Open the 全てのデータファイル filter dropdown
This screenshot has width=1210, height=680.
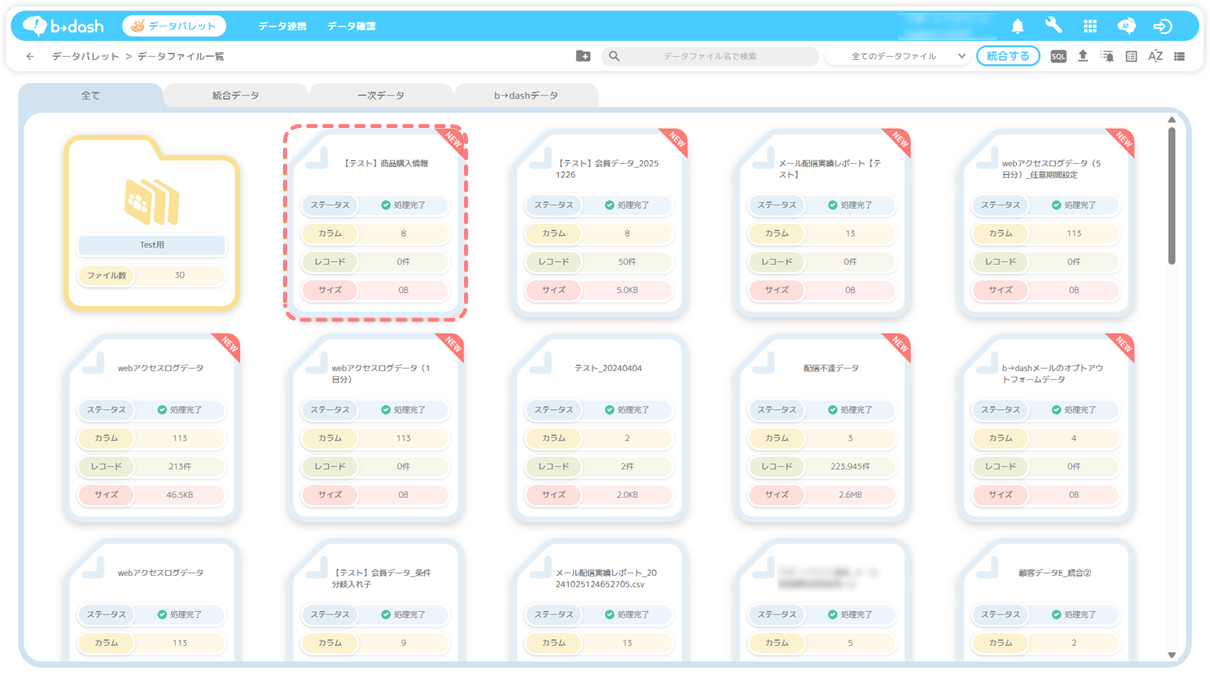point(908,57)
